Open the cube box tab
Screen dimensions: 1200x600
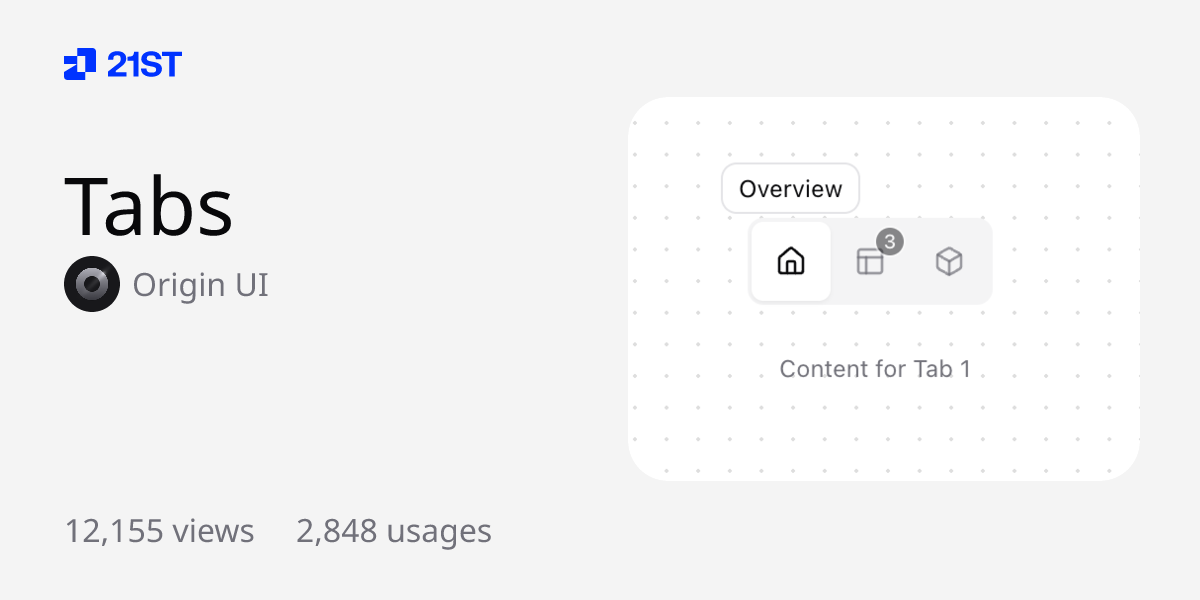[948, 262]
